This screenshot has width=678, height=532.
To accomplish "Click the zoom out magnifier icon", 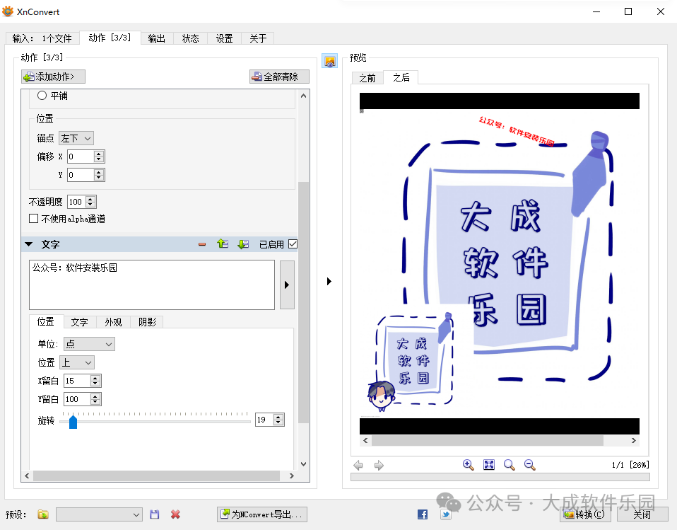I will click(x=509, y=465).
